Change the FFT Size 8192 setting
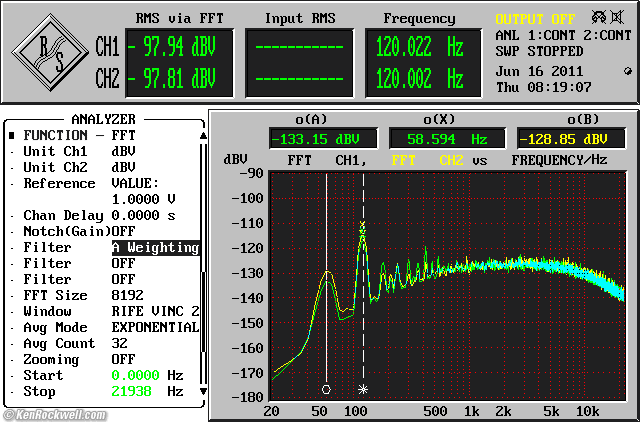Image resolution: width=640 pixels, height=422 pixels. click(104, 295)
